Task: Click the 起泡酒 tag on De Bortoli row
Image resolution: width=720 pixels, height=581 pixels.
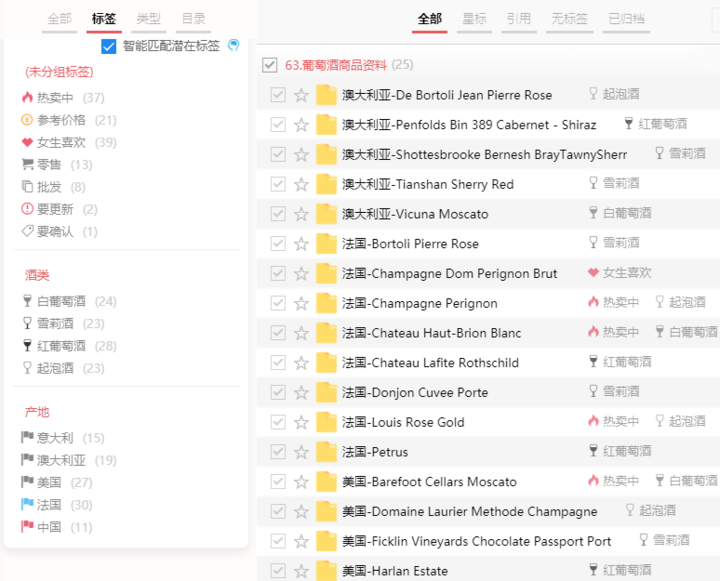Action: pyautogui.click(x=614, y=94)
